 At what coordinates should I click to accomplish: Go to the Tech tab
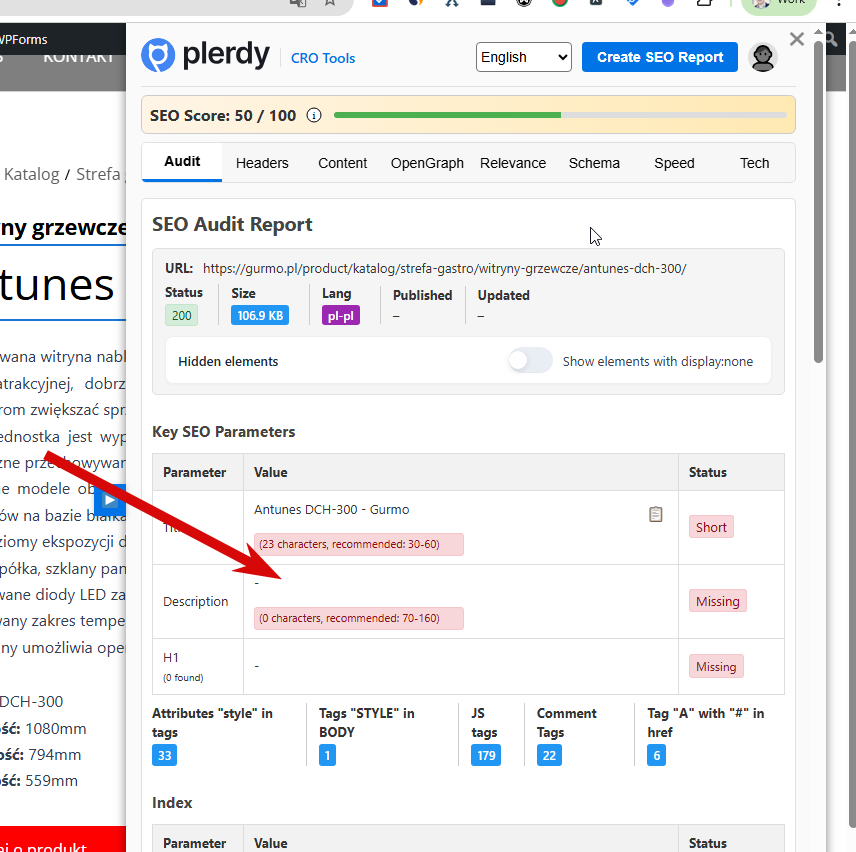pyautogui.click(x=754, y=163)
